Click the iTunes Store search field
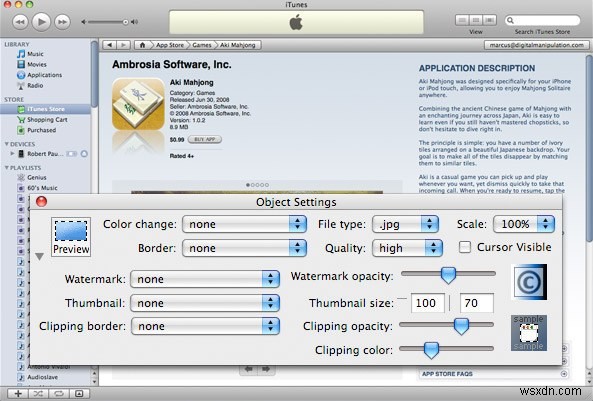593x401 pixels. [543, 20]
